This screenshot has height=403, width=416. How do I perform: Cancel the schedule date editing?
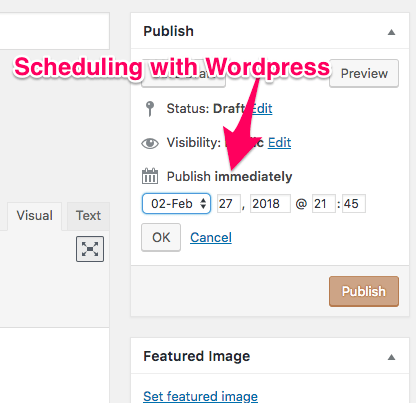coord(211,238)
